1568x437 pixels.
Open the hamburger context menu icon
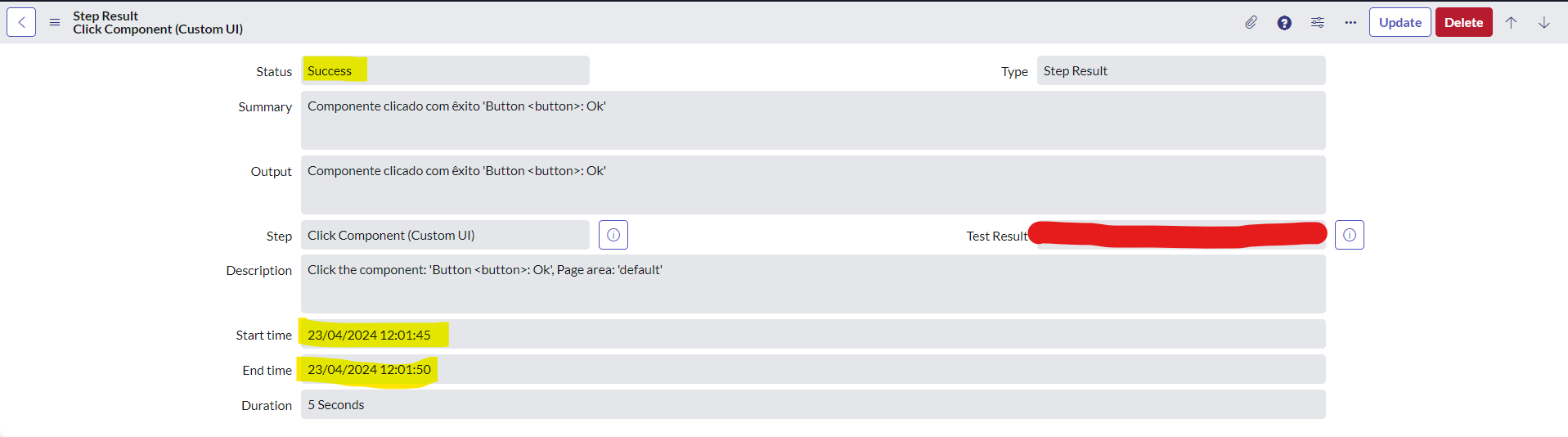(55, 22)
